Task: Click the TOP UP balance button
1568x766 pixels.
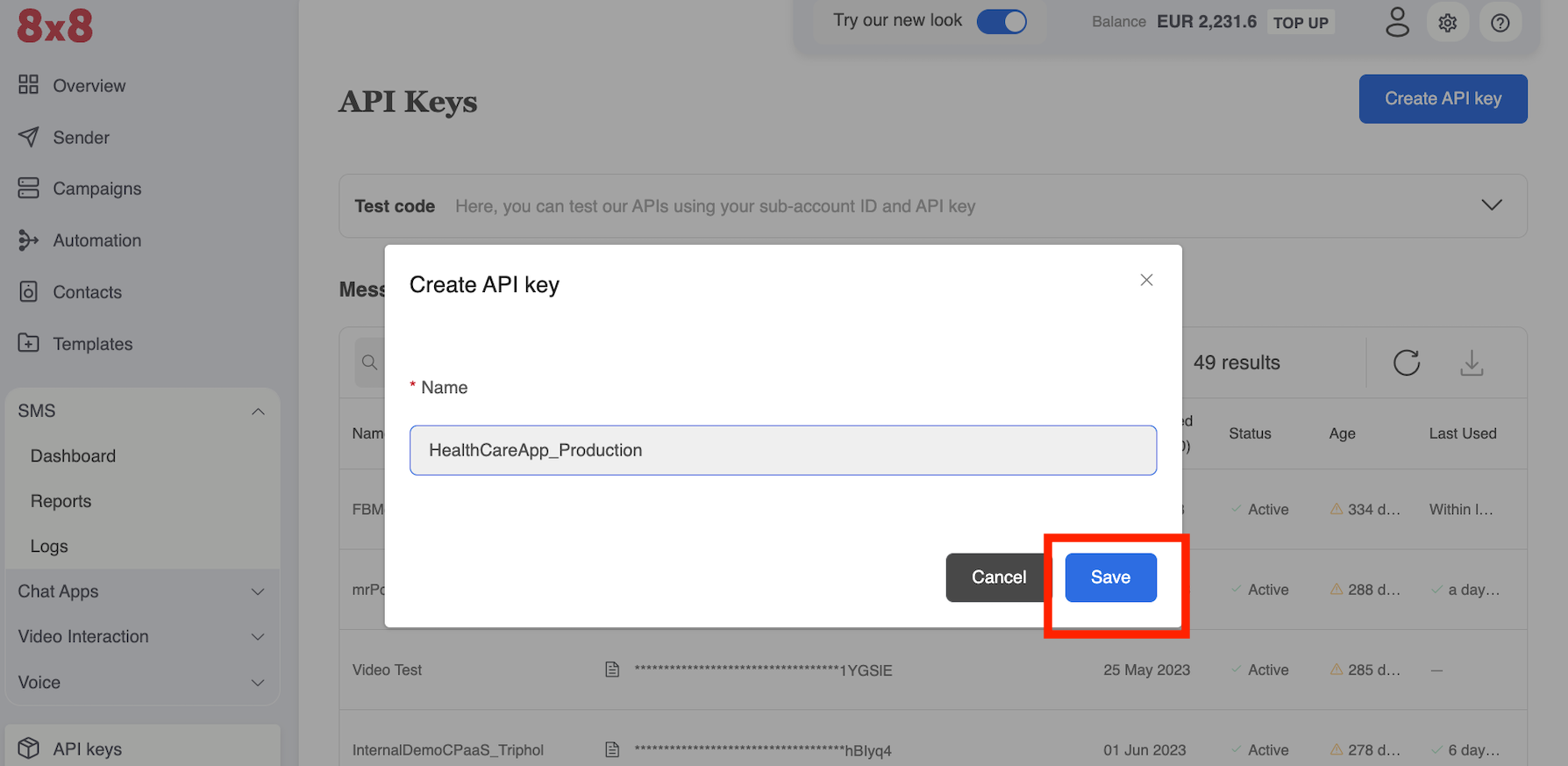Action: coord(1301,23)
